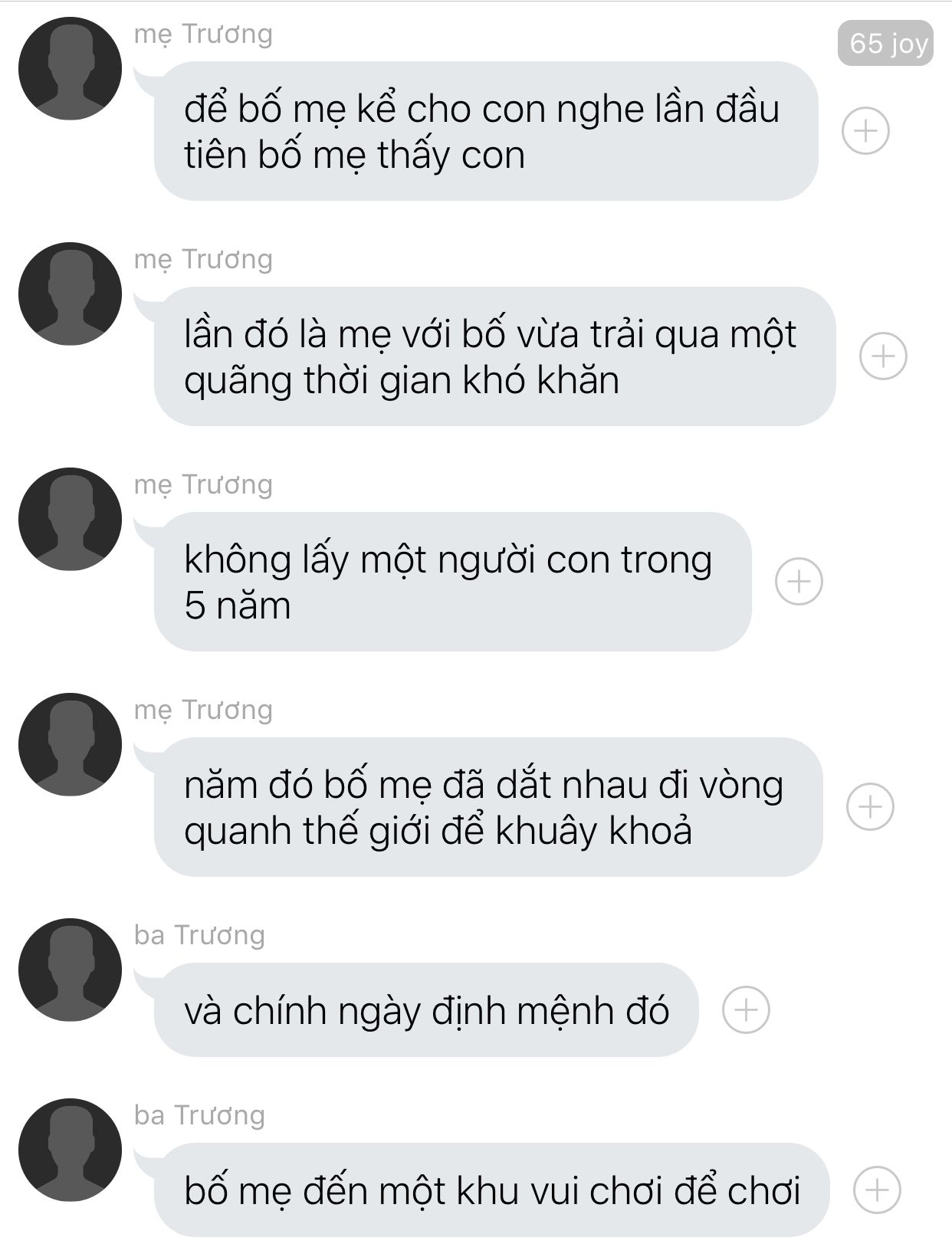952x1257 pixels.
Task: Click the '65 joy' badge
Action: click(885, 44)
